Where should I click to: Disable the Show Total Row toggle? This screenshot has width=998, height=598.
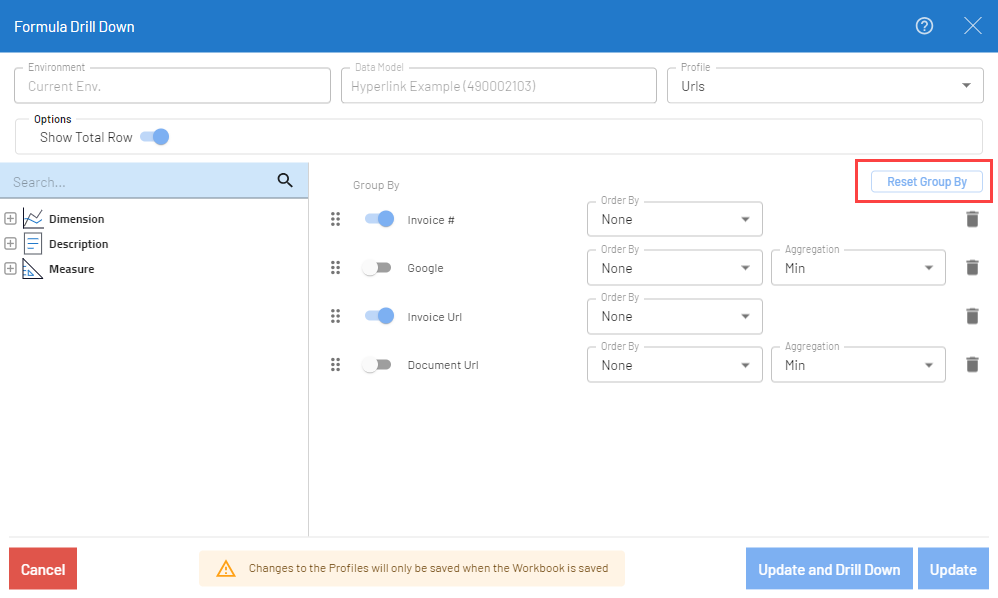tap(155, 137)
